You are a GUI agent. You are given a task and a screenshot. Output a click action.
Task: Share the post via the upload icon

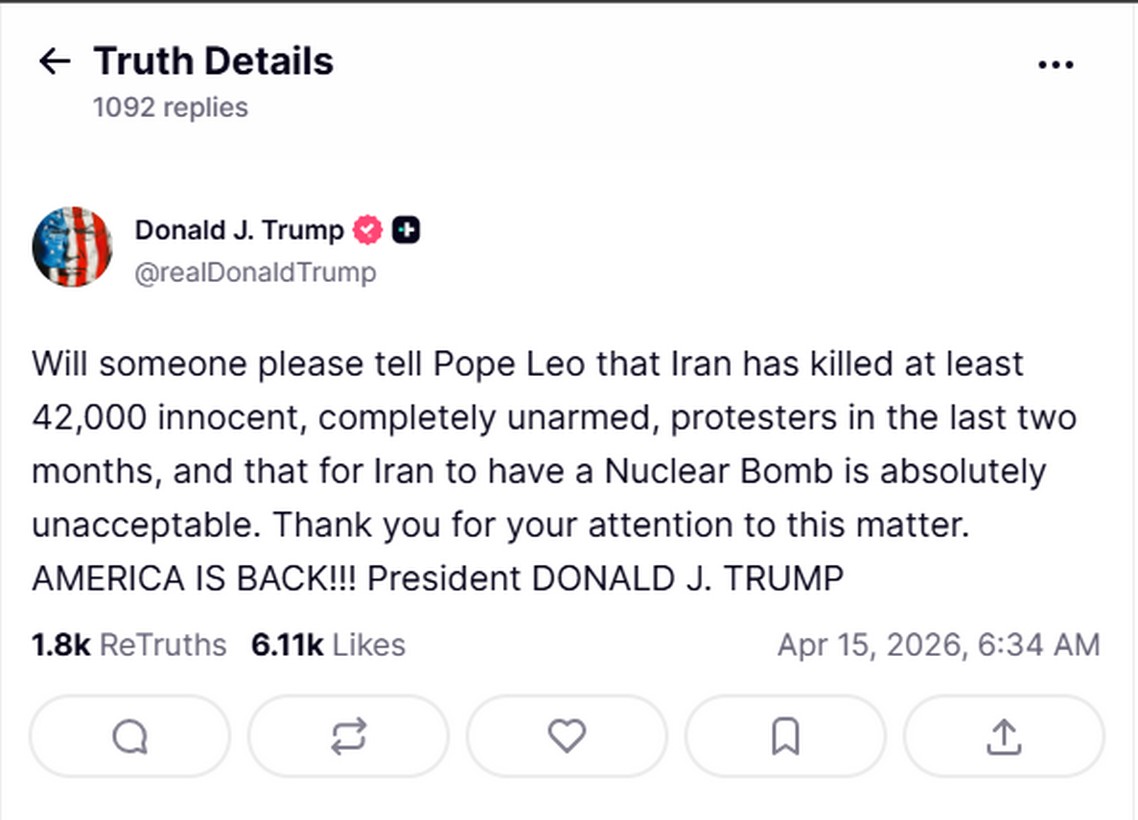click(1003, 737)
